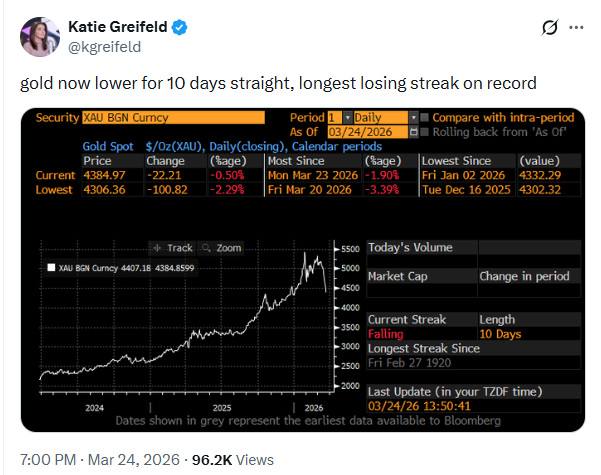Open the three-dot more options menu

[577, 29]
